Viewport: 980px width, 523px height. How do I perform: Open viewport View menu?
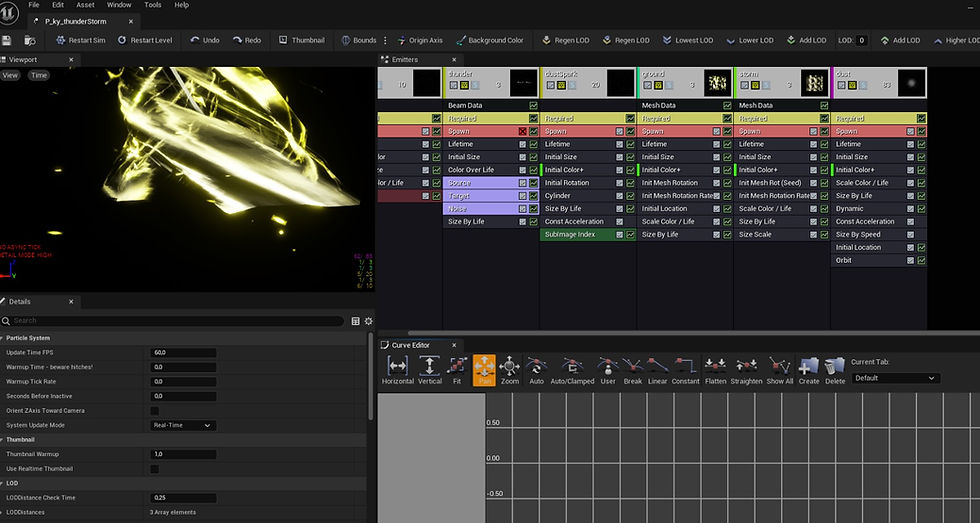[x=10, y=75]
